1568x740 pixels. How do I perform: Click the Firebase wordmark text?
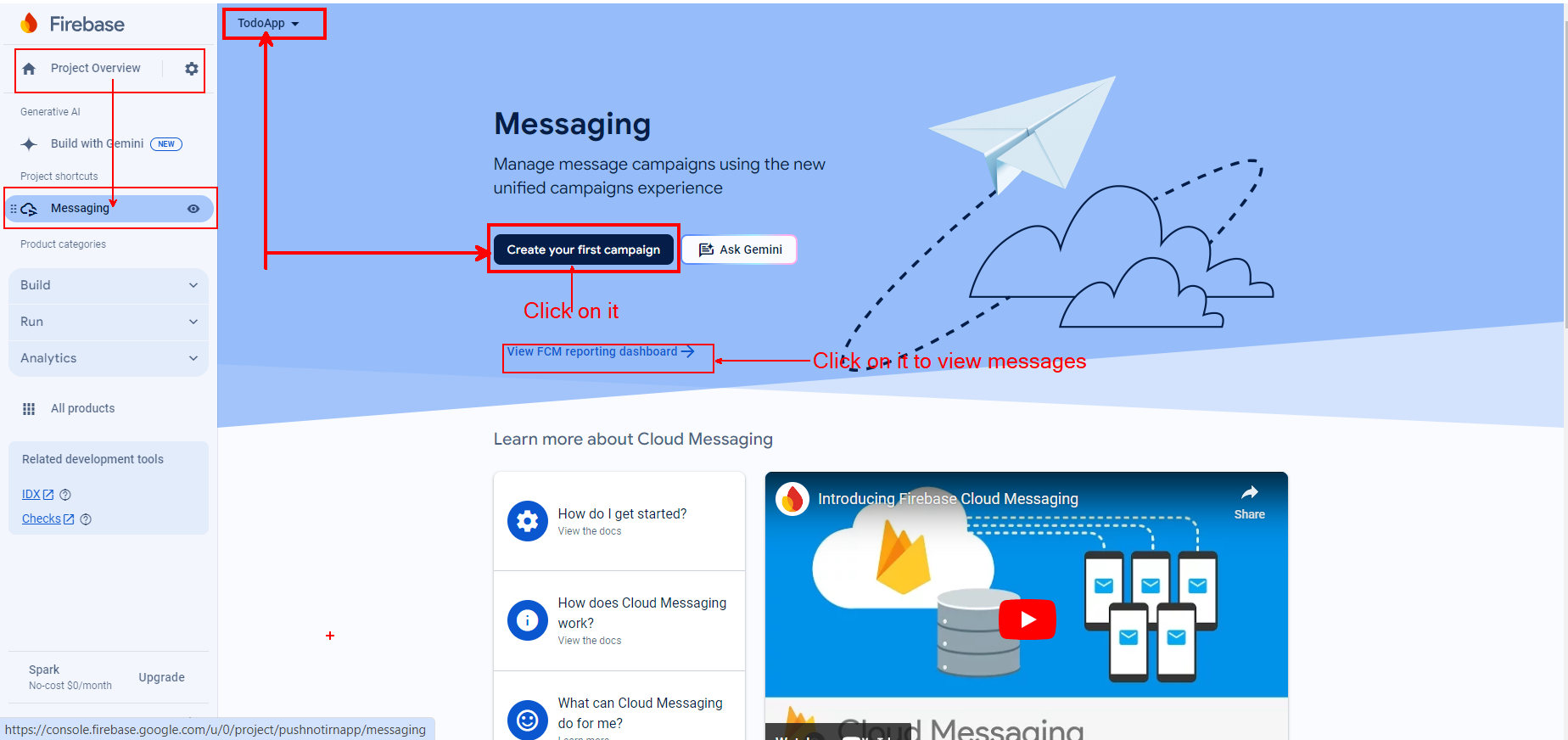point(87,24)
